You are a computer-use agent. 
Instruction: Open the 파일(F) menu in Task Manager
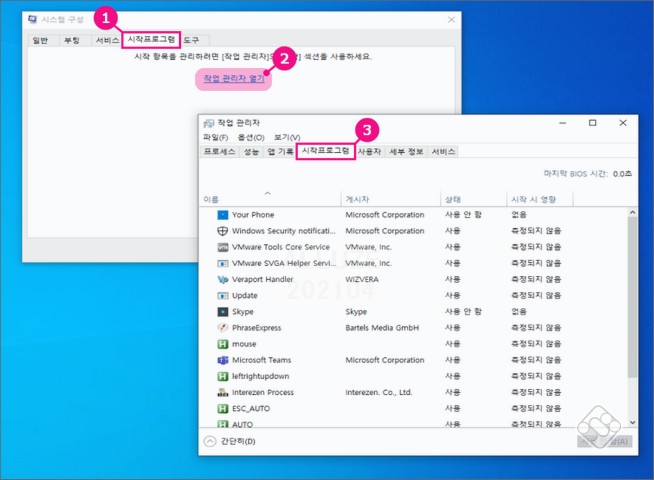(215, 137)
